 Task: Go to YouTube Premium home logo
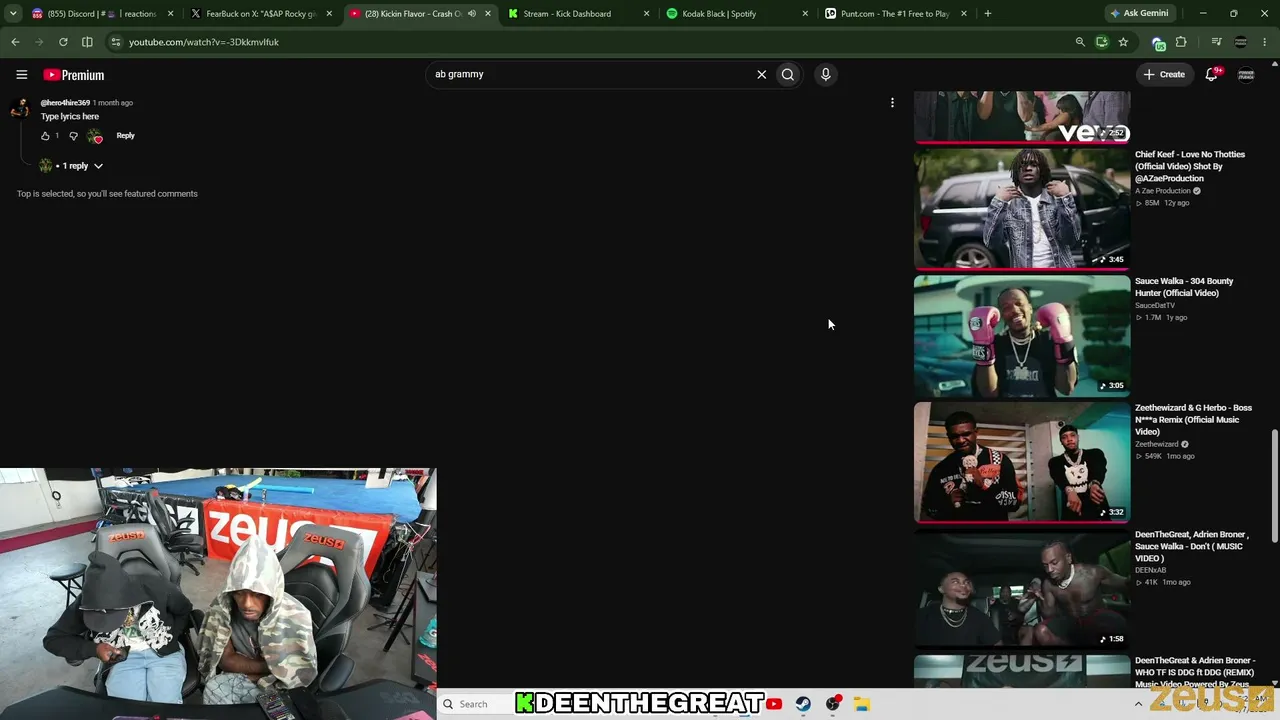(x=73, y=75)
